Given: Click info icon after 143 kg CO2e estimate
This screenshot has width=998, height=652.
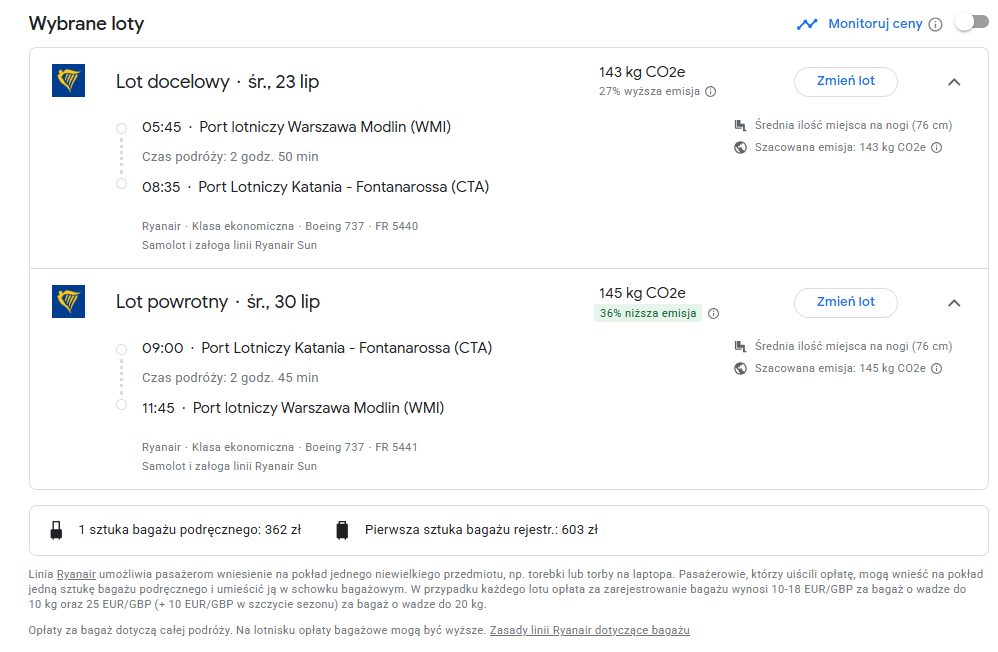Looking at the screenshot, I should [937, 148].
